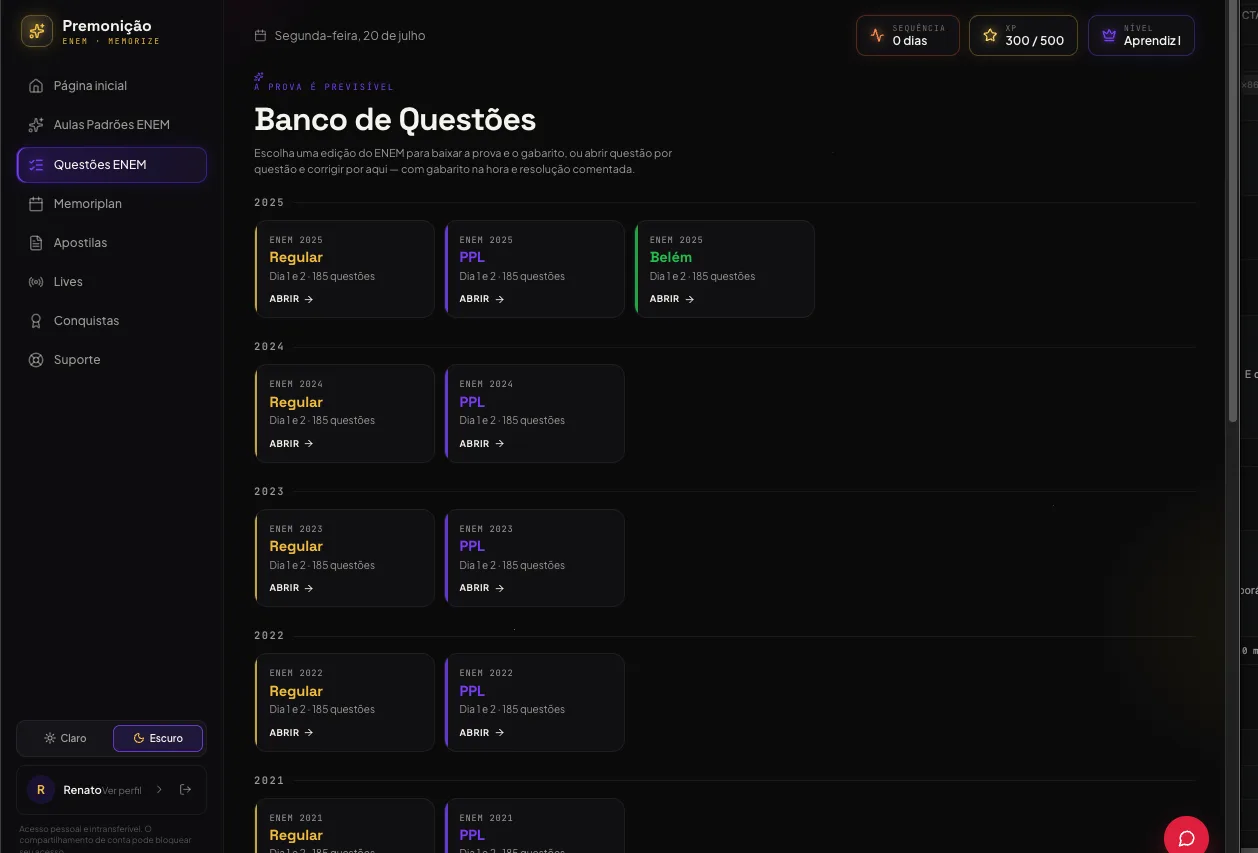This screenshot has width=1258, height=853.
Task: Click the arrow in ENEM 2025 Belém card
Action: (689, 299)
